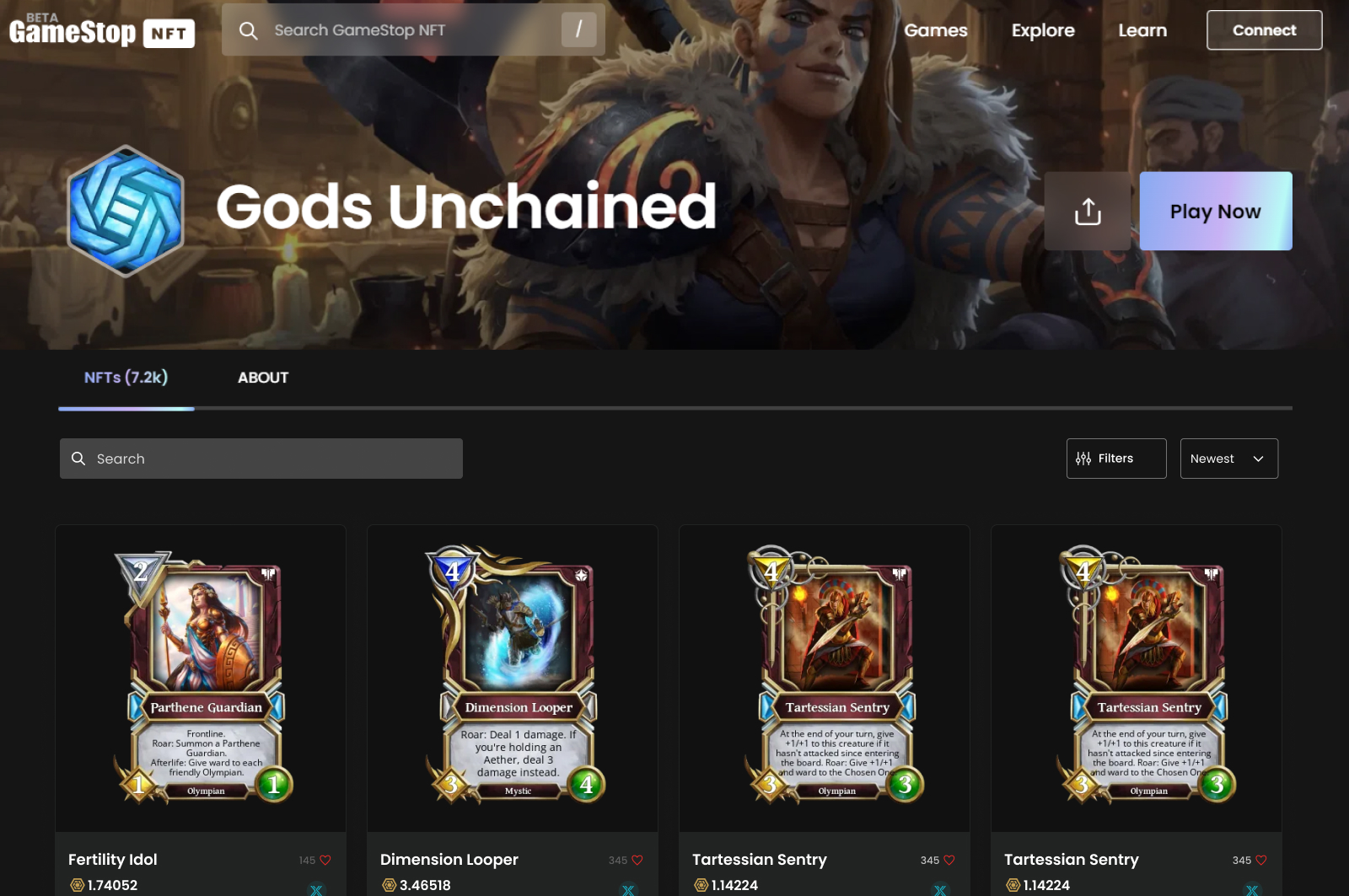
Task: Toggle heart on first Tartessian Sentry
Action: [x=949, y=861]
